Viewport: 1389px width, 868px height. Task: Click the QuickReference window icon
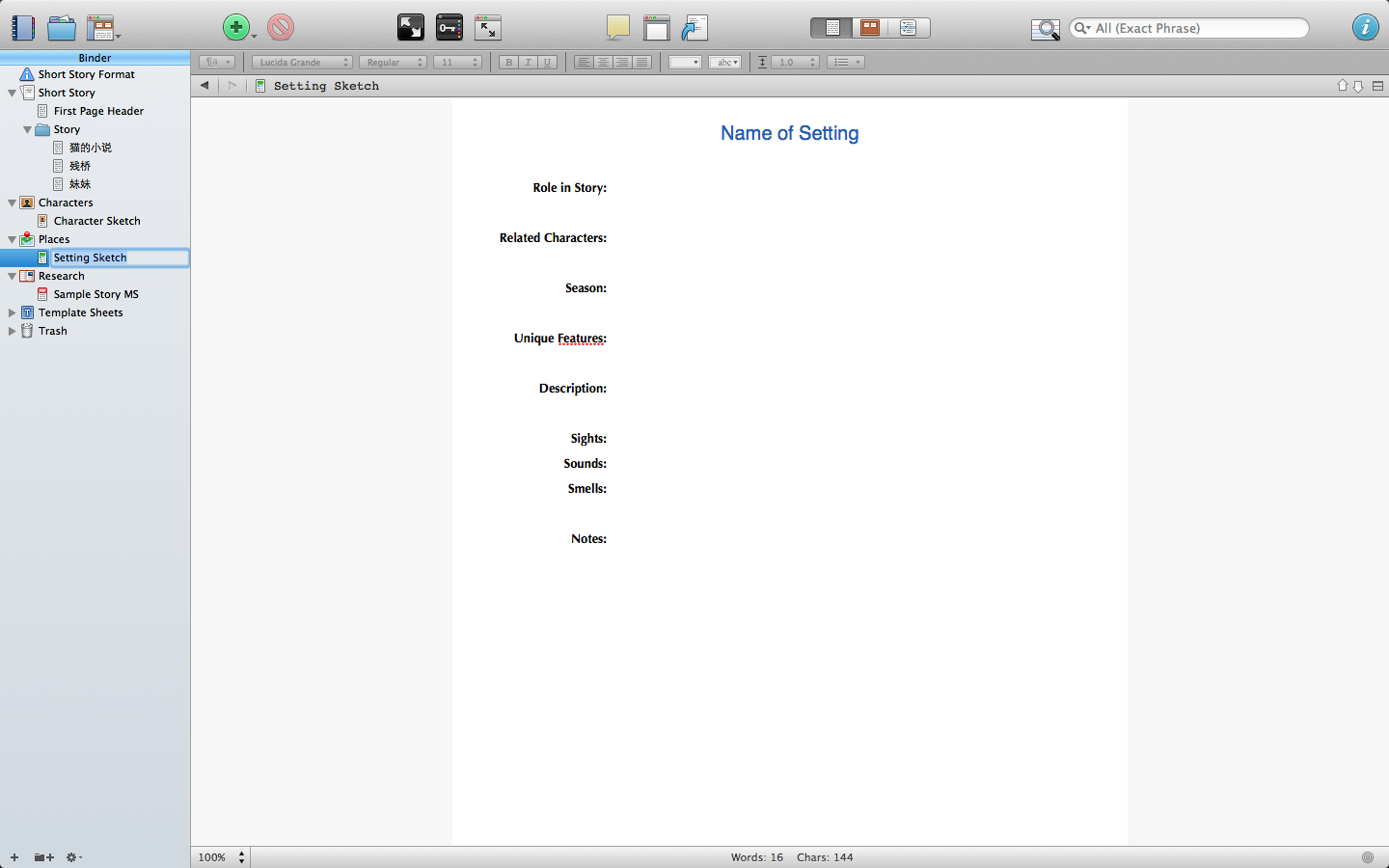[x=488, y=27]
